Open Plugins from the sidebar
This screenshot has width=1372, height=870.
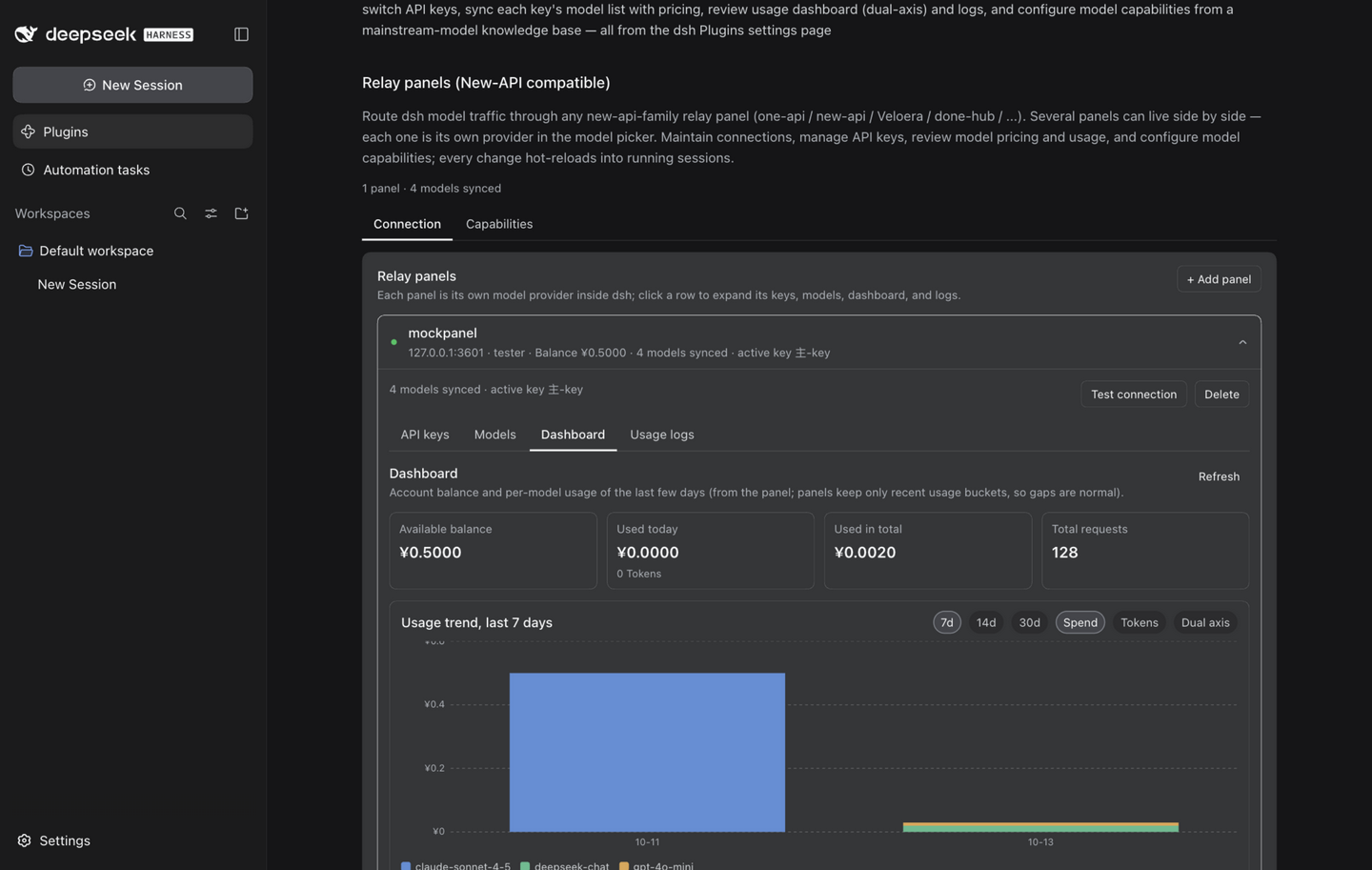132,132
